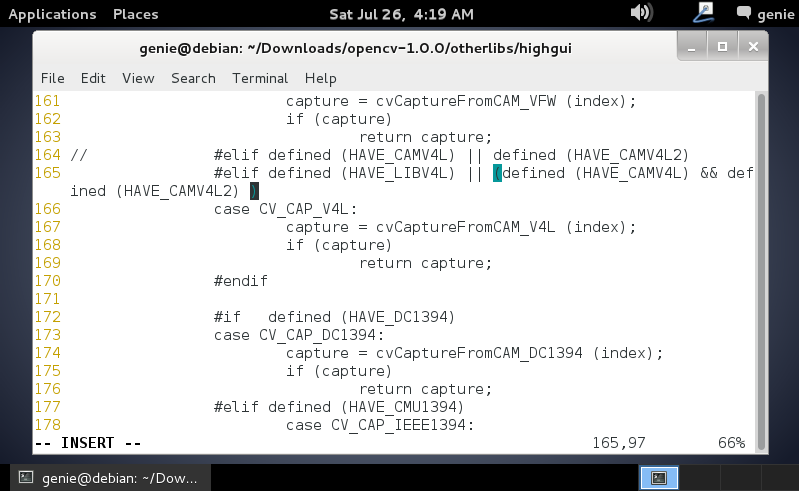Click 'case CV_CAP_V4L:' on line 166
799x491 pixels.
286,209
